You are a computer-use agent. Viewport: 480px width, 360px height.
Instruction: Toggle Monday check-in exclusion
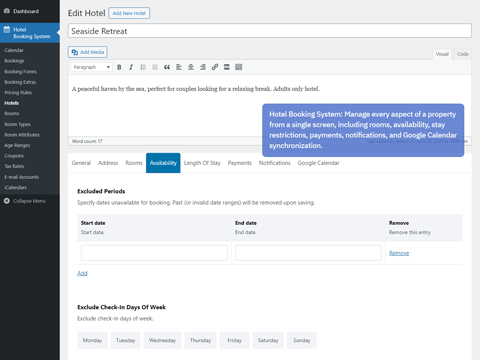pyautogui.click(x=92, y=340)
